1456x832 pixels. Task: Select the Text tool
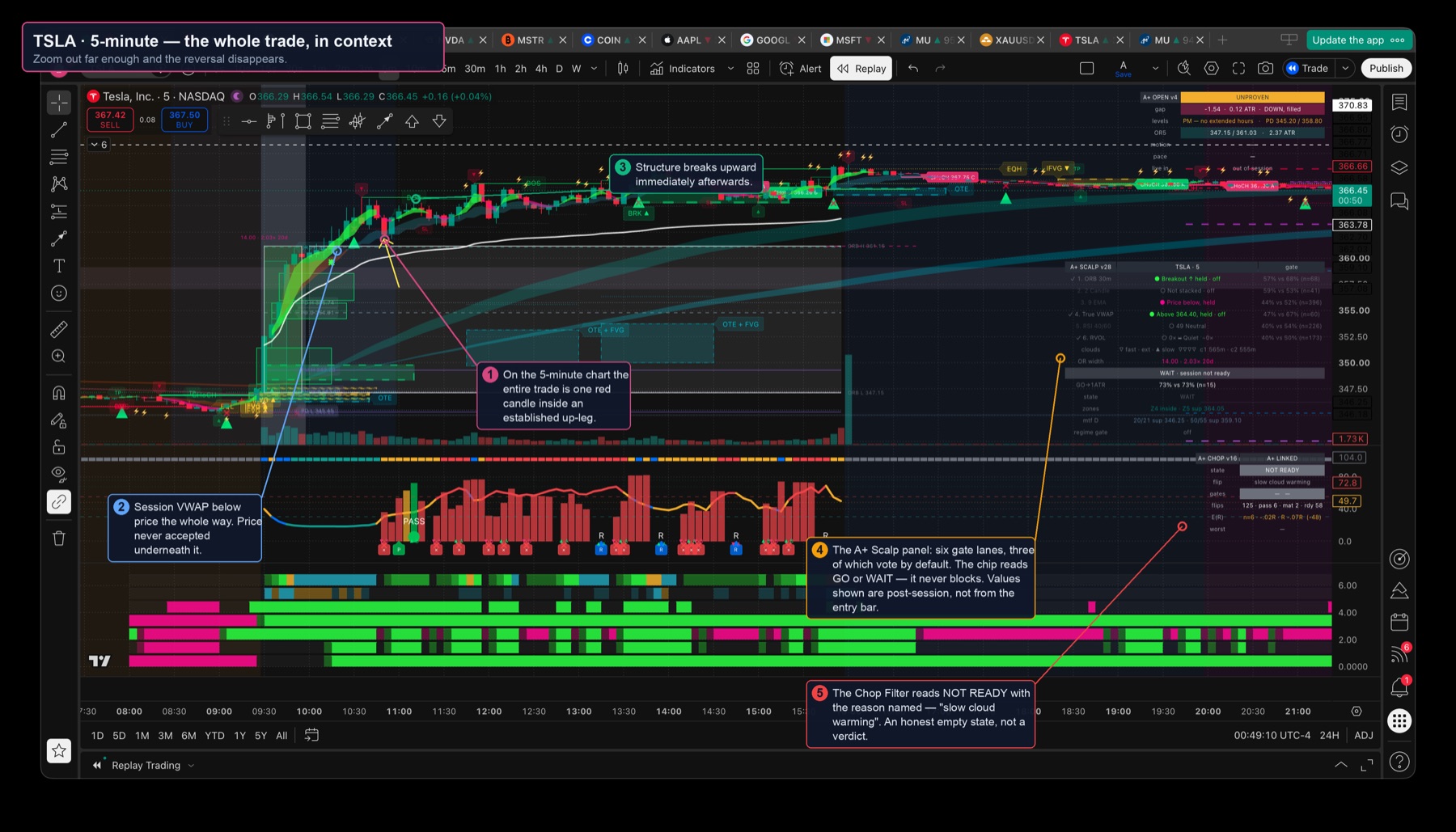[59, 266]
